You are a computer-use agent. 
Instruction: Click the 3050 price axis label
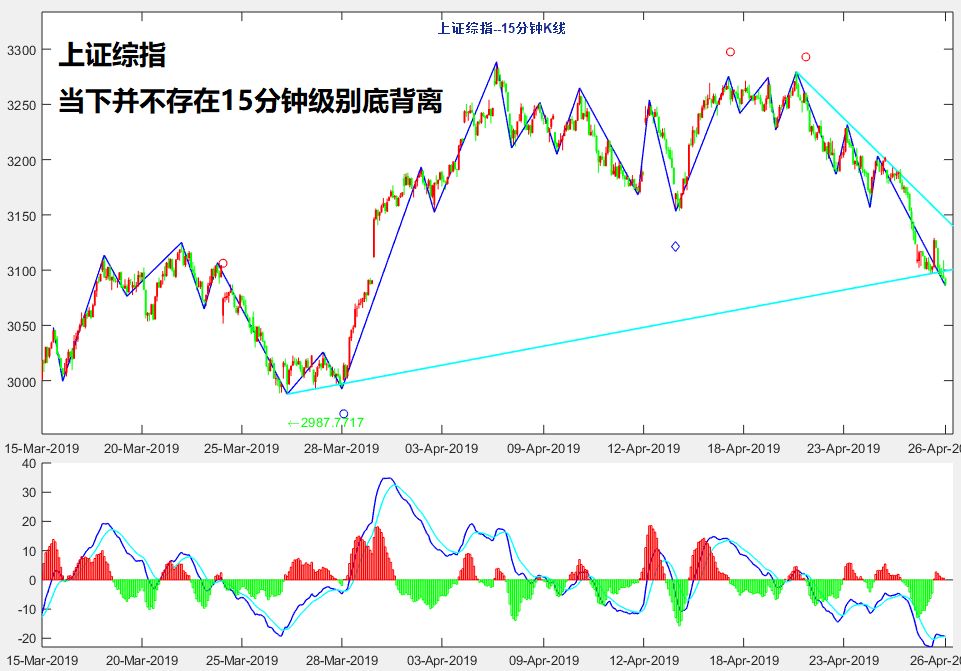[21, 326]
